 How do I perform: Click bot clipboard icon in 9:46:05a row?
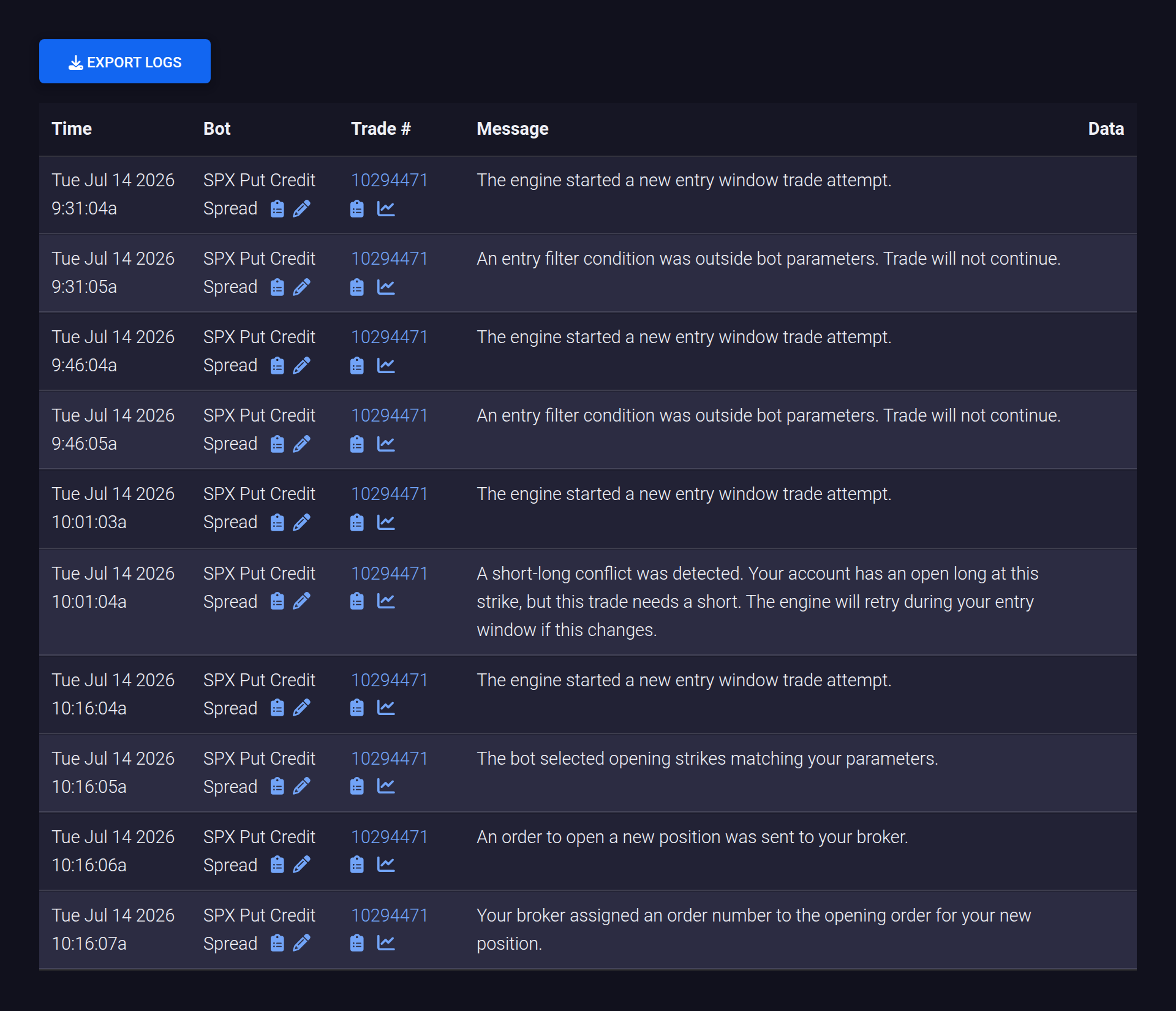(277, 444)
